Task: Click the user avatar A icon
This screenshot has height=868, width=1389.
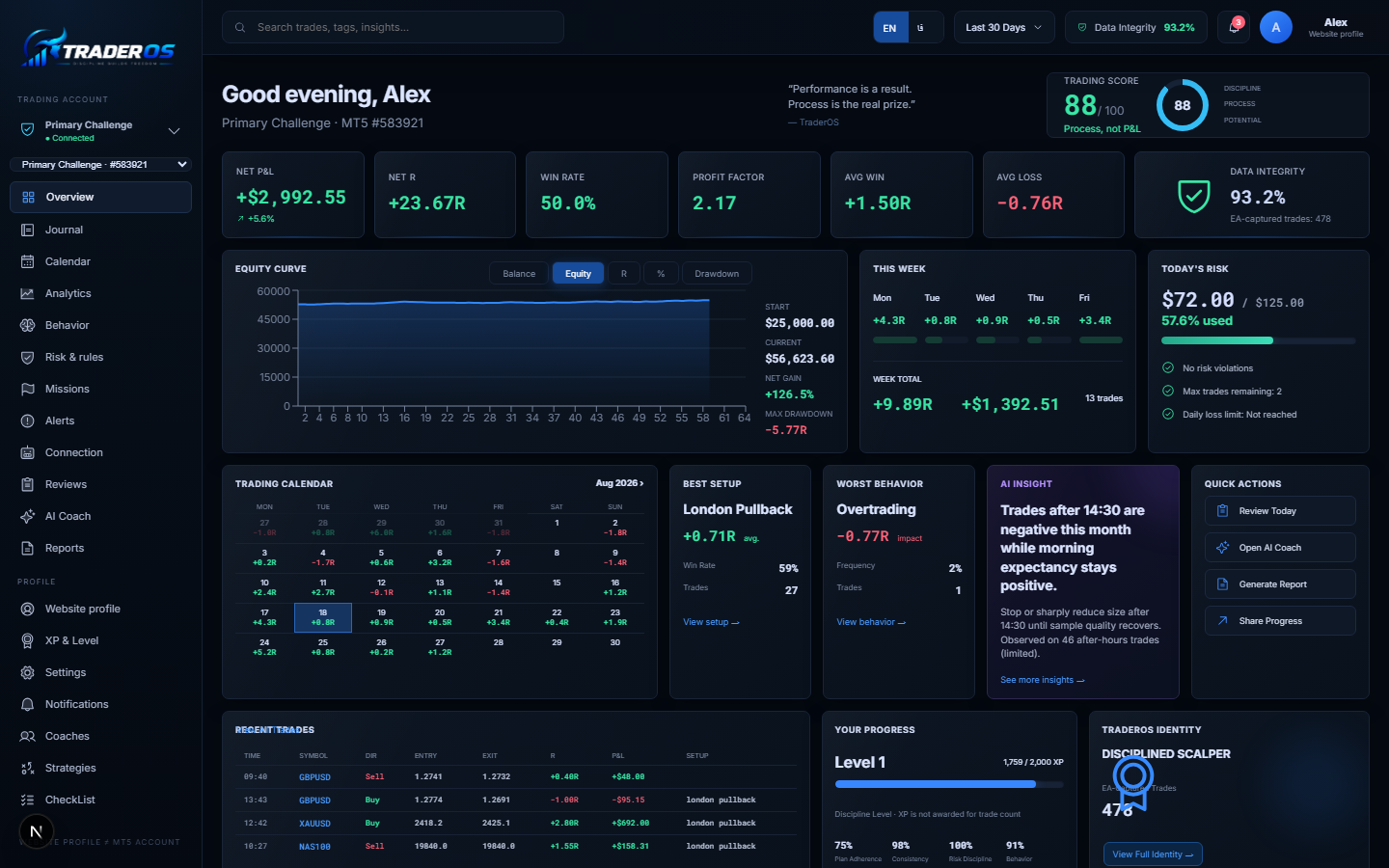Action: [x=1275, y=27]
